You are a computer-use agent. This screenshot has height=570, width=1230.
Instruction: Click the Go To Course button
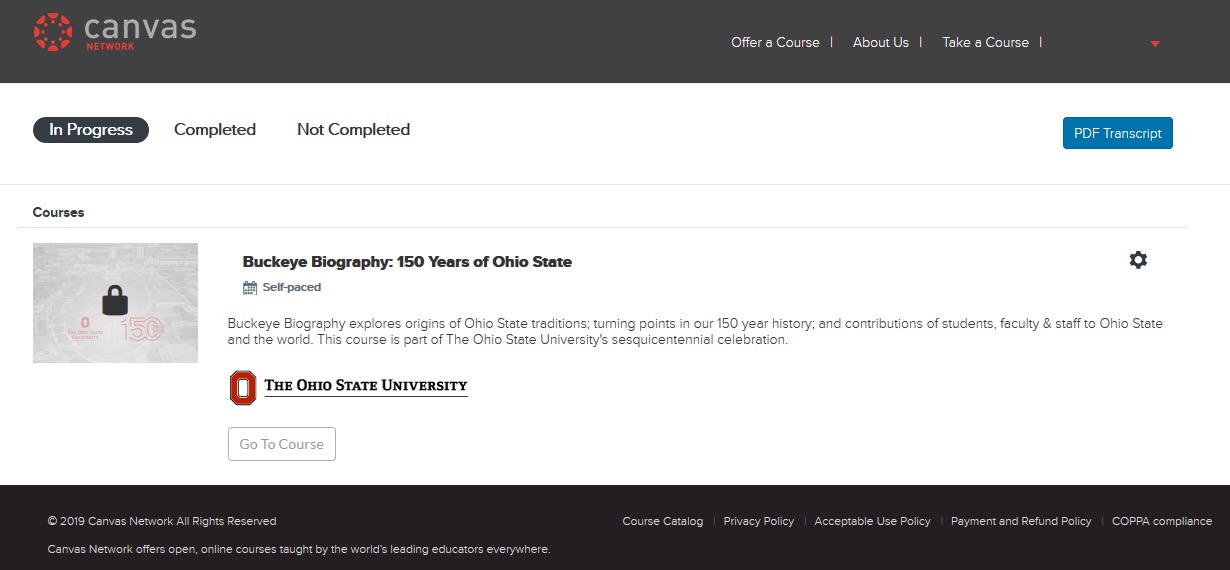point(282,444)
